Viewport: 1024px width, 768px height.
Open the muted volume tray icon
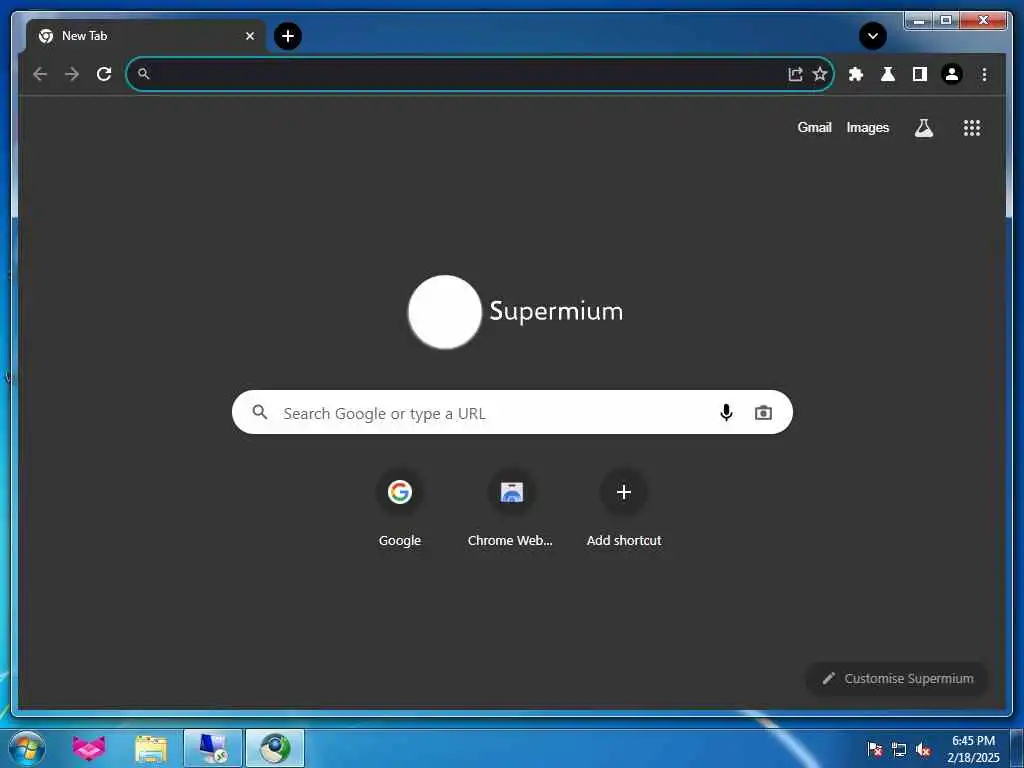tap(923, 749)
